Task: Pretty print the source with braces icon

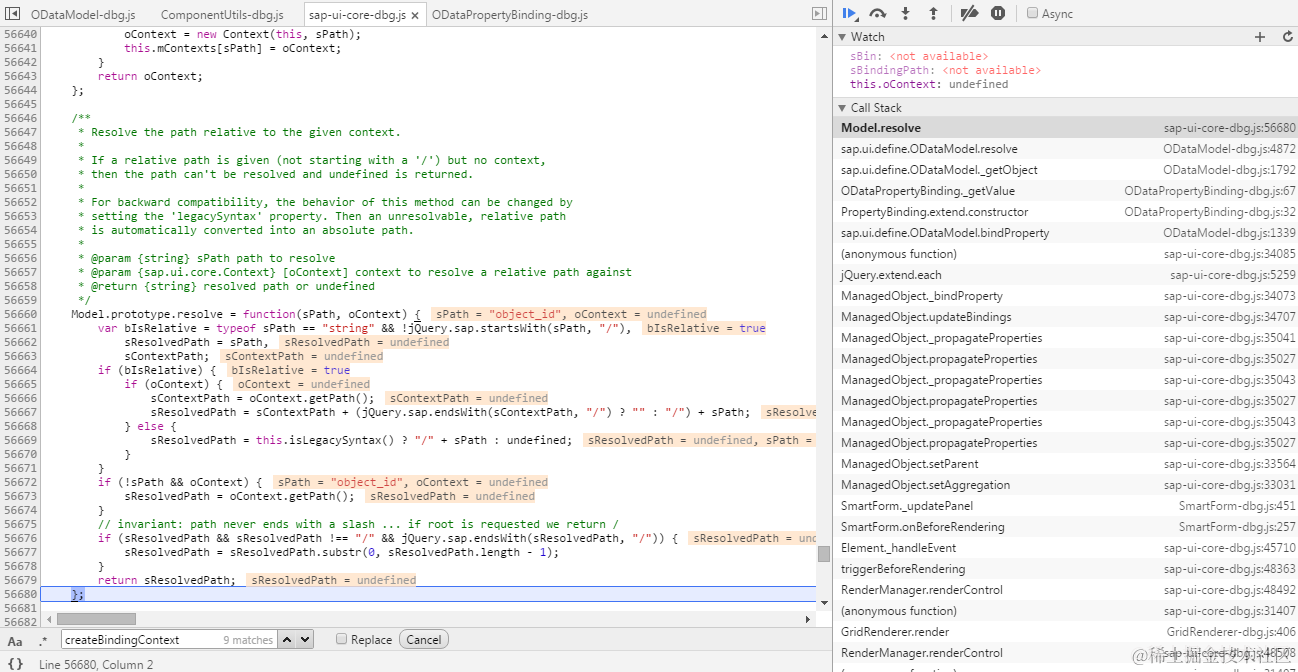Action: tap(15, 664)
